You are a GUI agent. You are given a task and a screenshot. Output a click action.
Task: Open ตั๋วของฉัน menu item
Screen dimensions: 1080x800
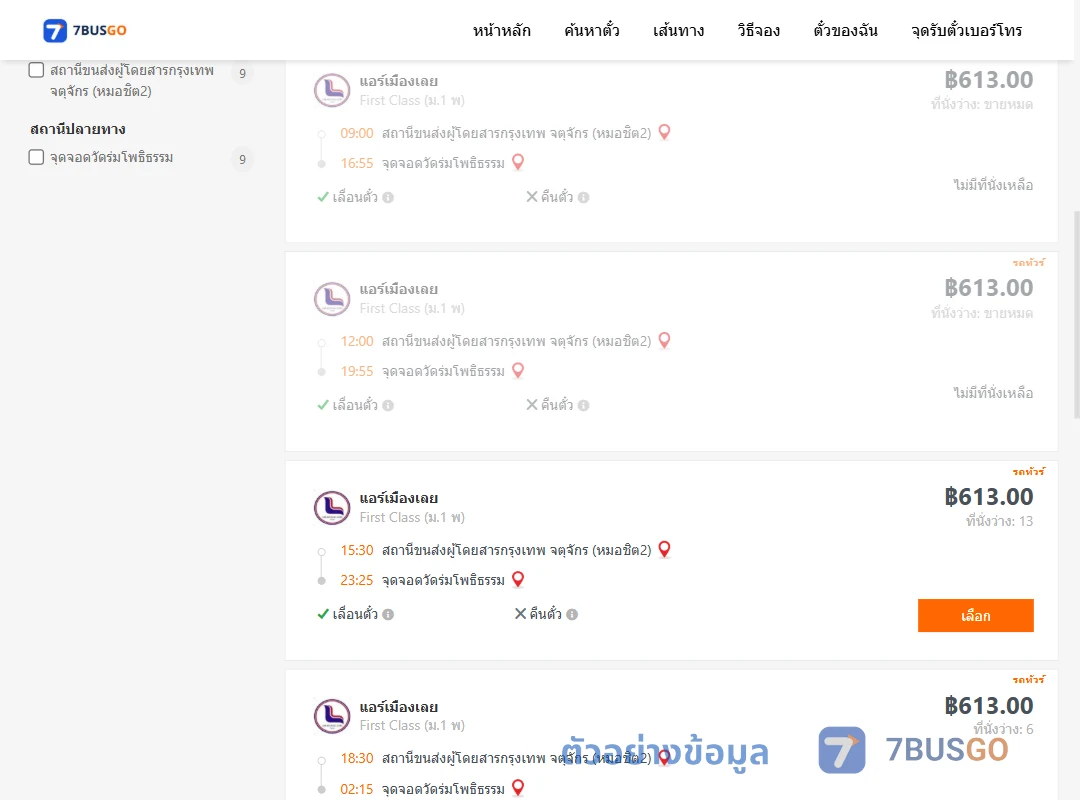[845, 30]
